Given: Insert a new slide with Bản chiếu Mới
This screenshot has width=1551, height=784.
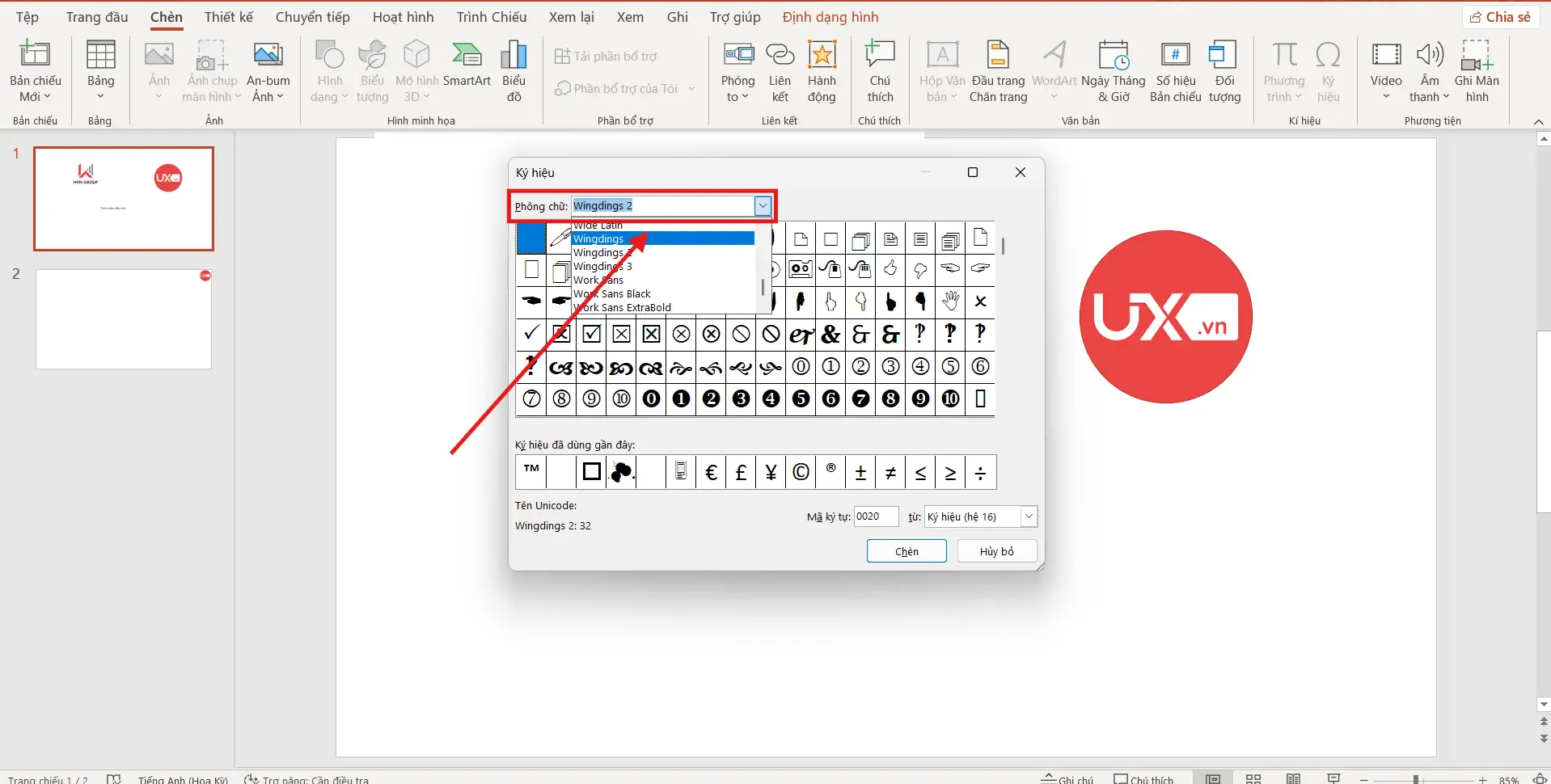Looking at the screenshot, I should (36, 72).
